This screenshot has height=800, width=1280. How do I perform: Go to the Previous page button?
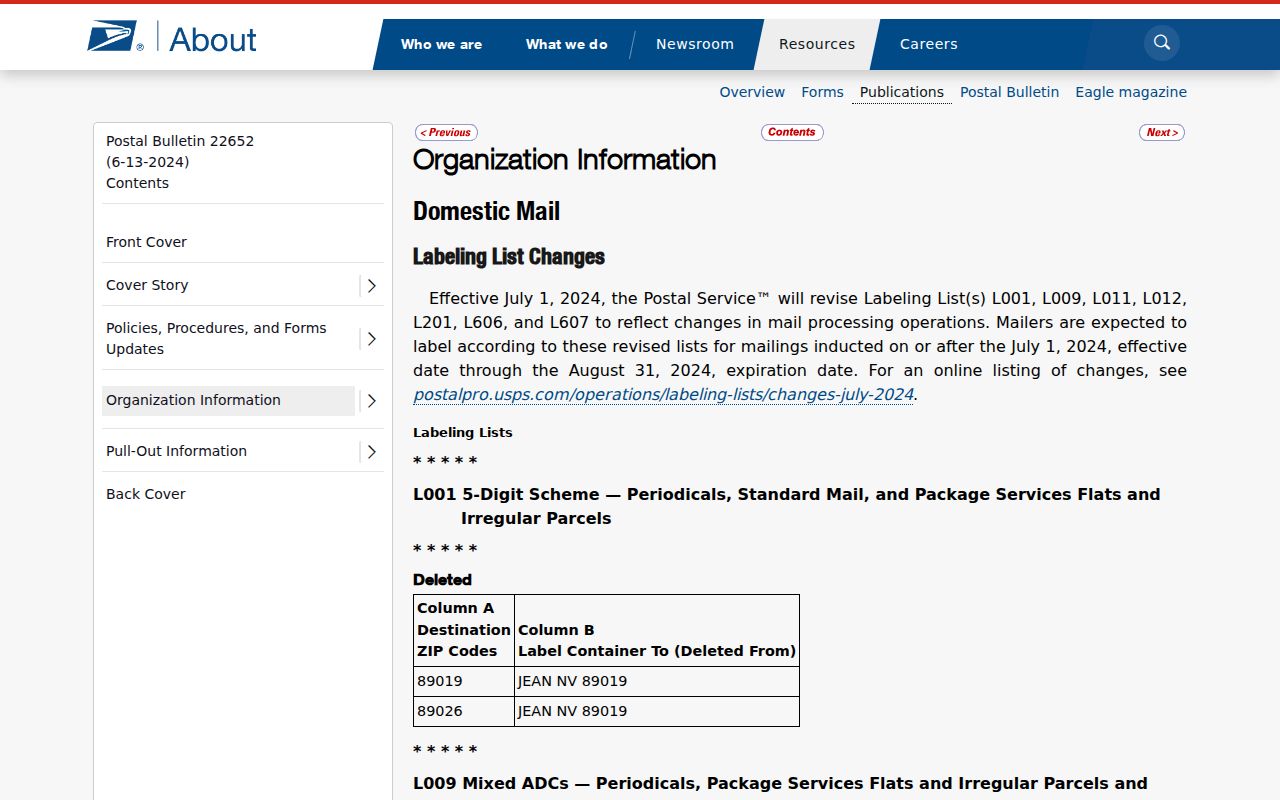pos(446,132)
